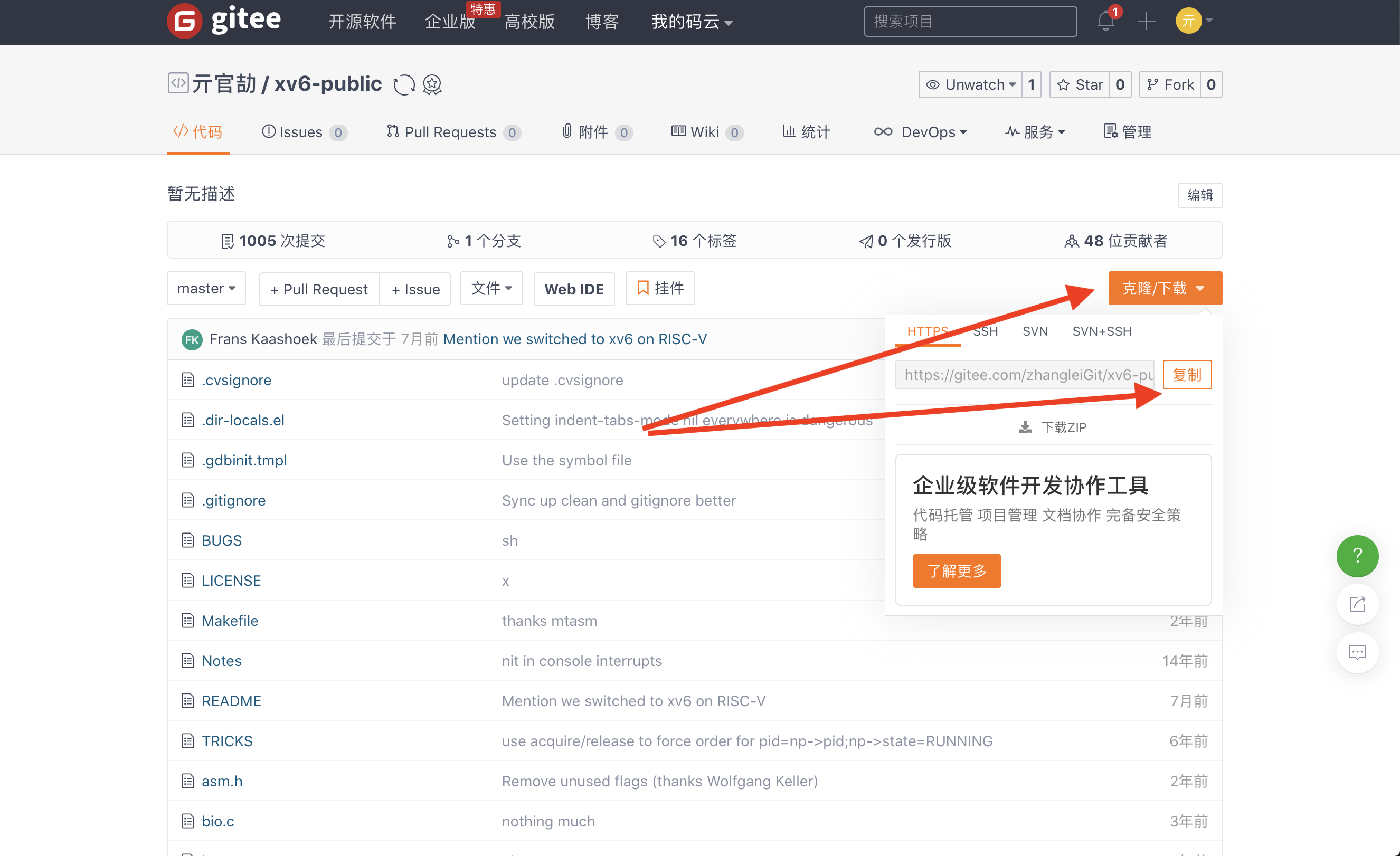Click the 挂件 button
This screenshot has height=856, width=1400.
click(660, 289)
